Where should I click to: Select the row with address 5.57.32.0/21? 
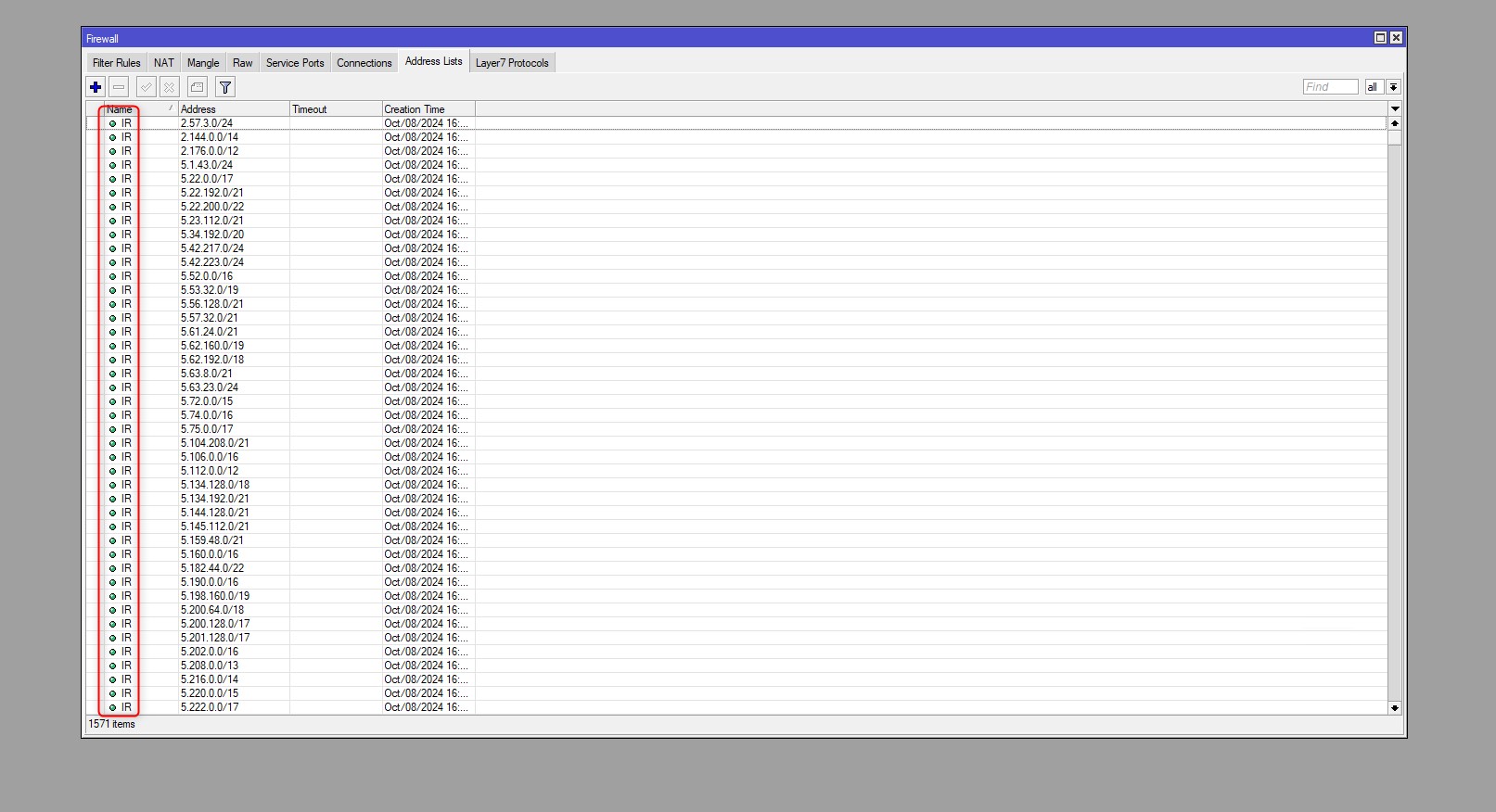pyautogui.click(x=737, y=318)
